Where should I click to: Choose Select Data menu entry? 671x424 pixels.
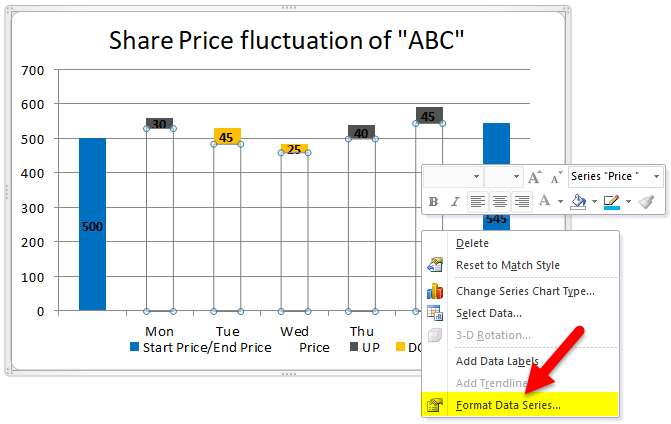coord(490,313)
